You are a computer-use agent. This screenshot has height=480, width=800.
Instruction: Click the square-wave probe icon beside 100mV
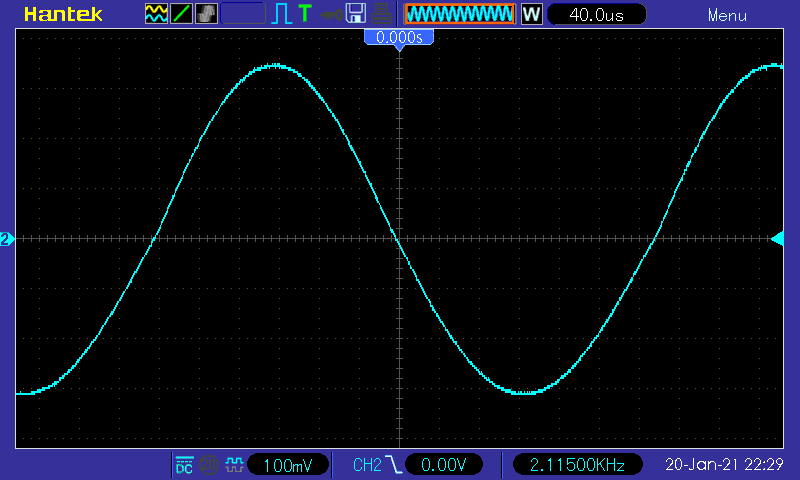coord(234,465)
